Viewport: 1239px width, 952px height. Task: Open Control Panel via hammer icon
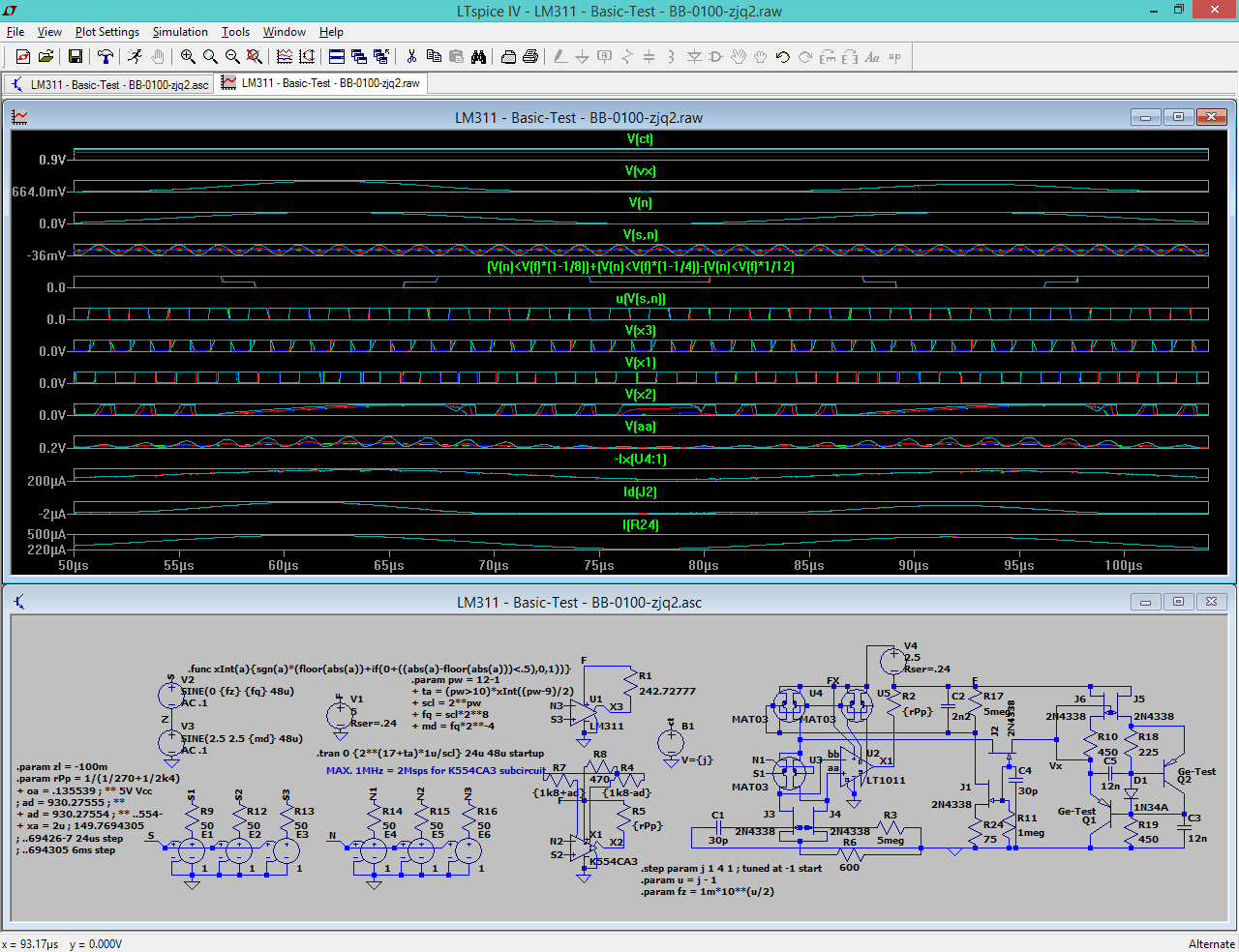tap(106, 57)
